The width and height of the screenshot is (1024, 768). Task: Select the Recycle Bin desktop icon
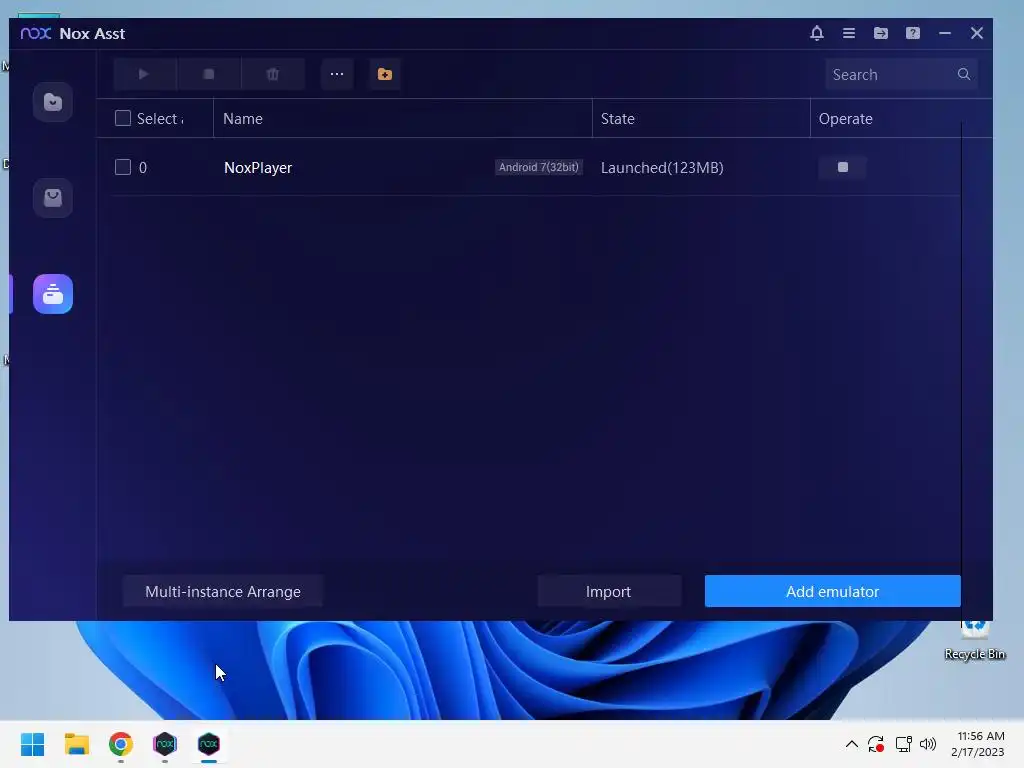pyautogui.click(x=974, y=641)
